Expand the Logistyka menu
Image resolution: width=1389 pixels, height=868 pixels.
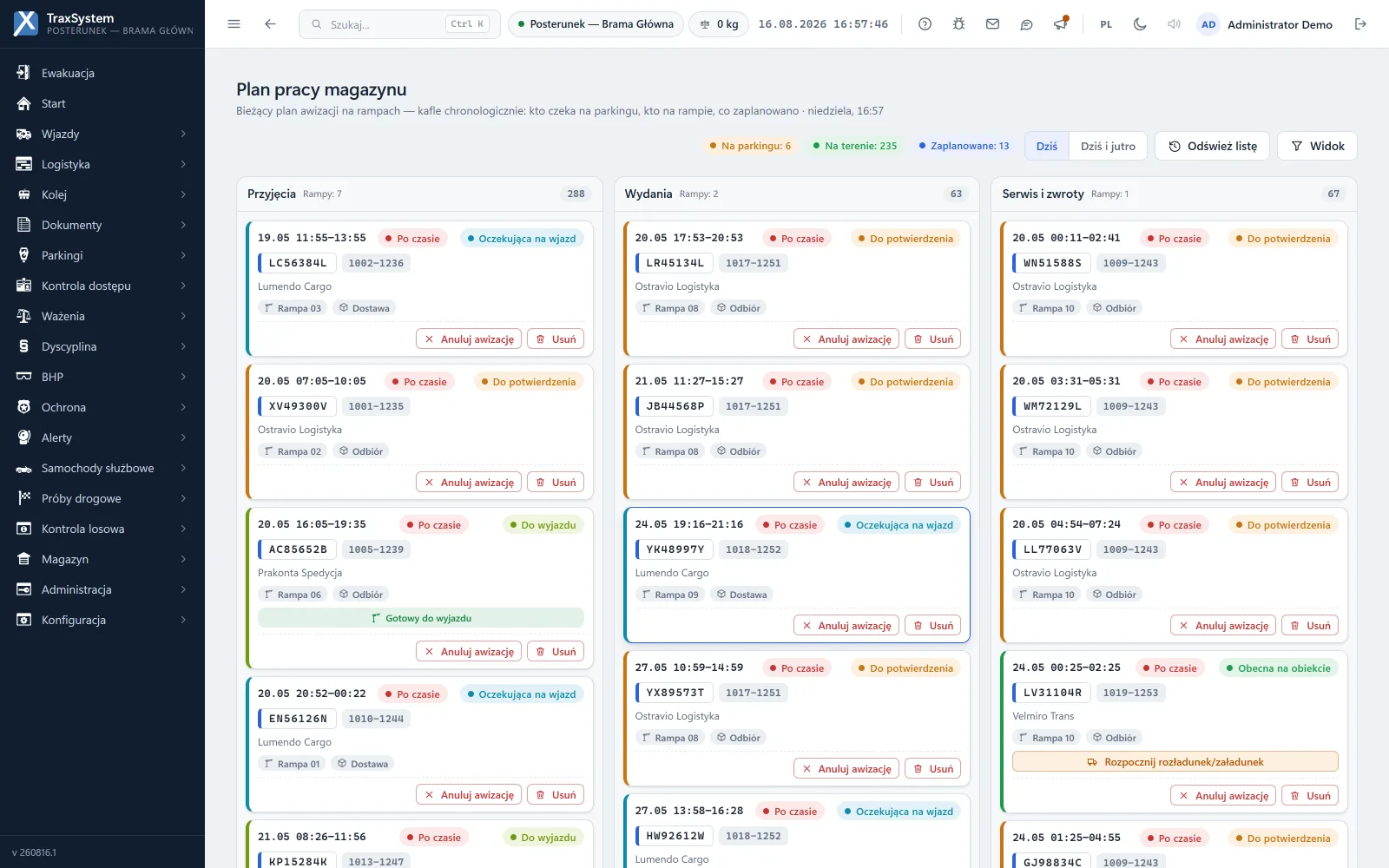102,164
